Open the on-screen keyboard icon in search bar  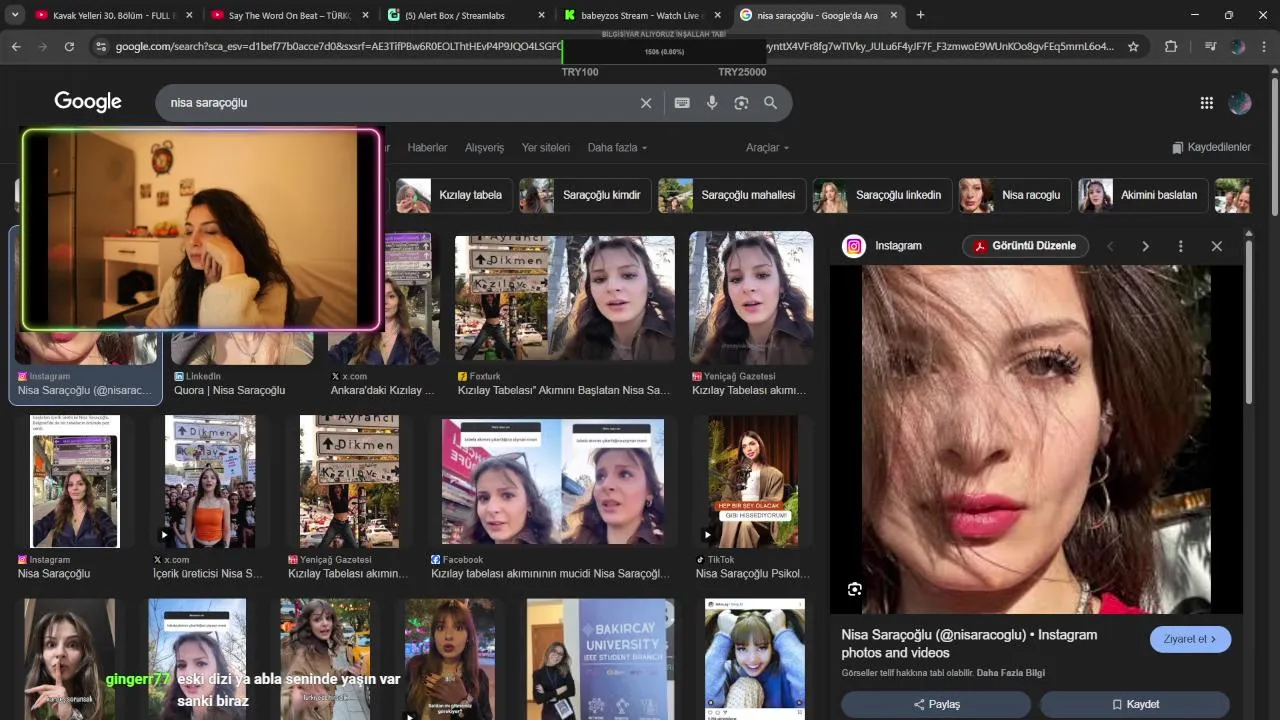(682, 103)
